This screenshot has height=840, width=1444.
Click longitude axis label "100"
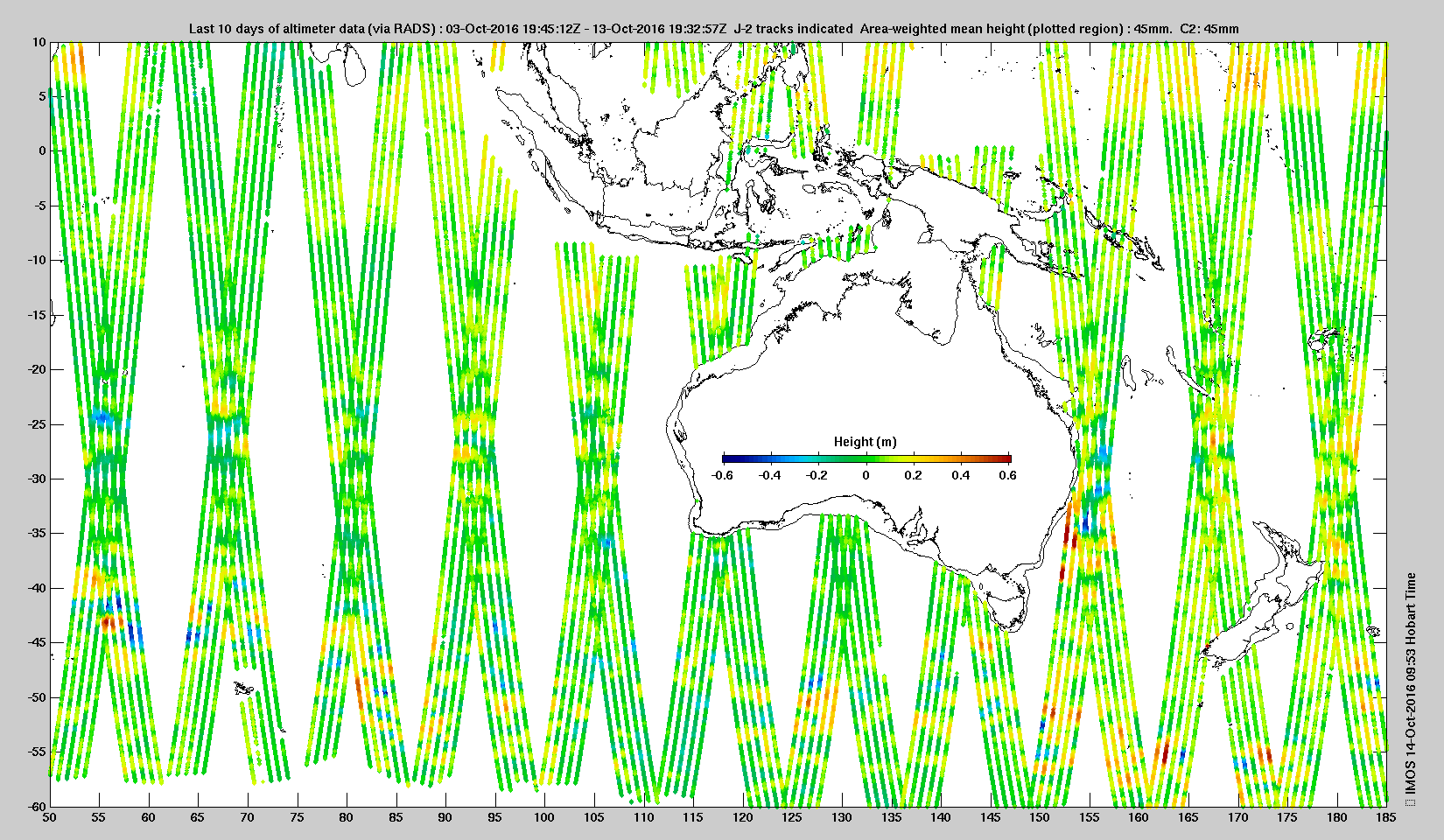pos(544,817)
